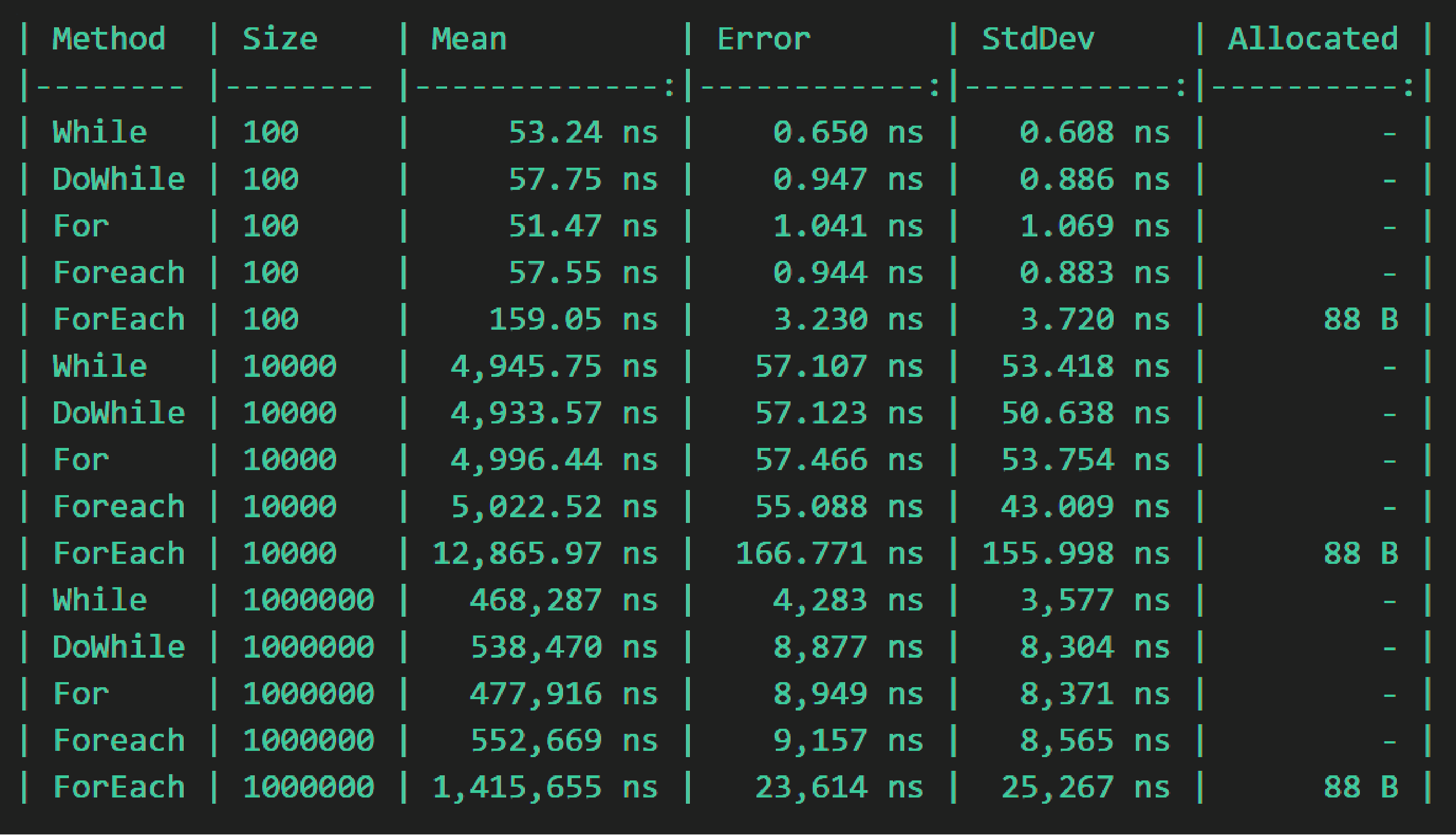
Task: Click the 1,415,655 ns mean value
Action: (x=544, y=787)
